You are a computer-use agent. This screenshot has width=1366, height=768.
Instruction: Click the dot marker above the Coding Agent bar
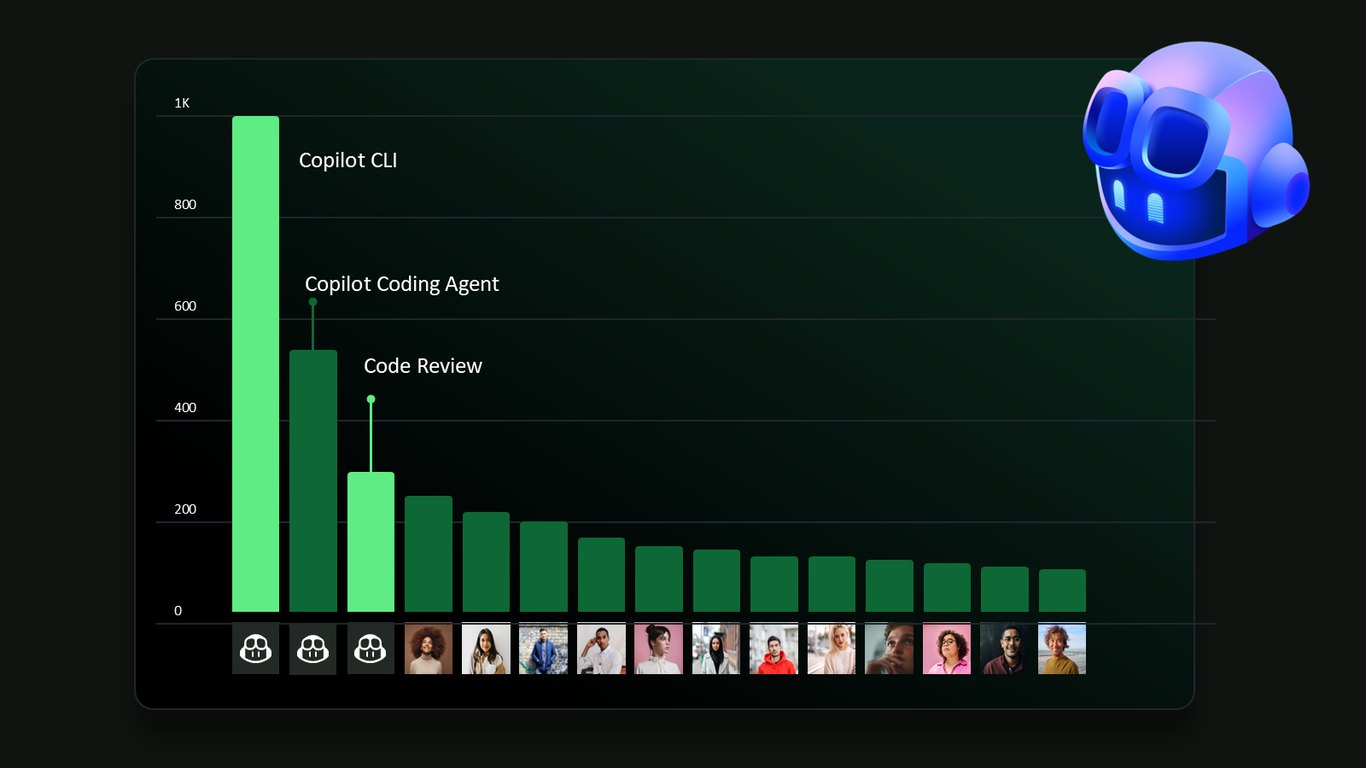[x=313, y=301]
